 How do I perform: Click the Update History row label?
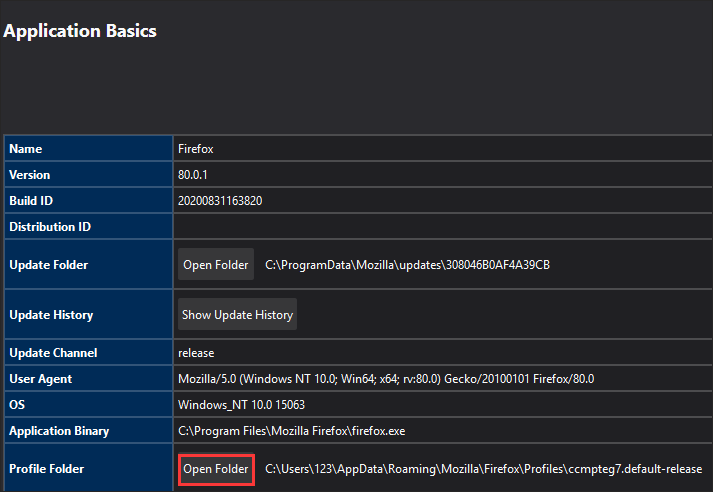51,315
